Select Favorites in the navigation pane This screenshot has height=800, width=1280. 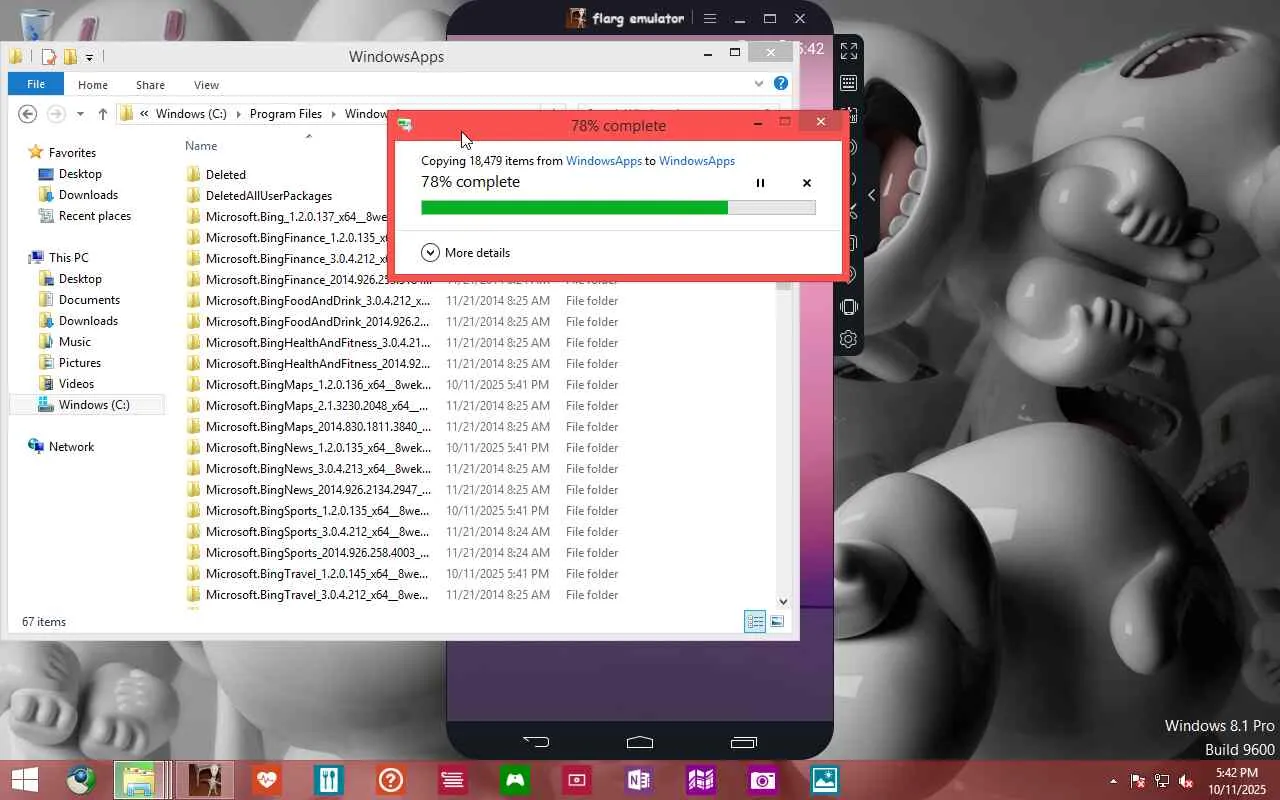pyautogui.click(x=72, y=153)
